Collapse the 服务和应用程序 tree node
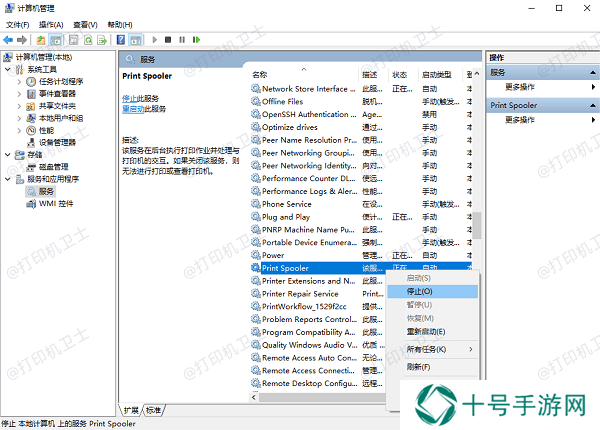Screen dimensions: 600x430 pos(9,178)
